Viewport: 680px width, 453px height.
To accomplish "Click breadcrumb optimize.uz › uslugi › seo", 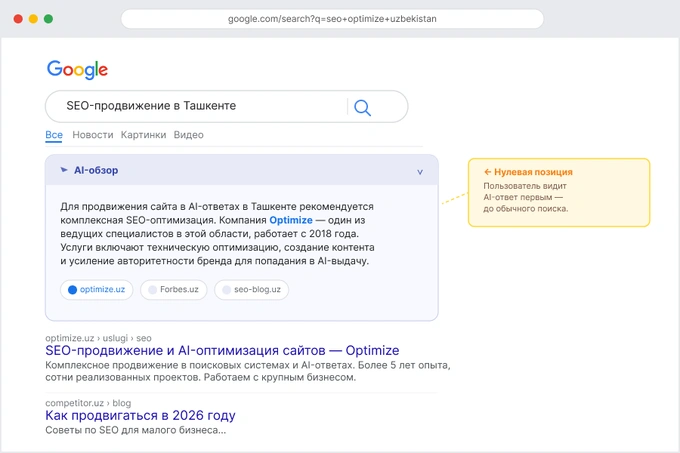I will 98,338.
